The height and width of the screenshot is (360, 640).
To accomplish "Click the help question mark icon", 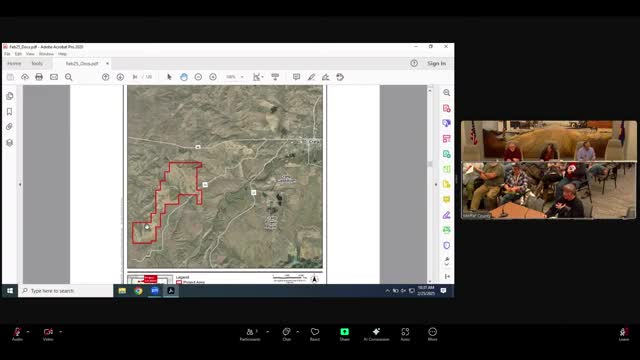I will [414, 63].
